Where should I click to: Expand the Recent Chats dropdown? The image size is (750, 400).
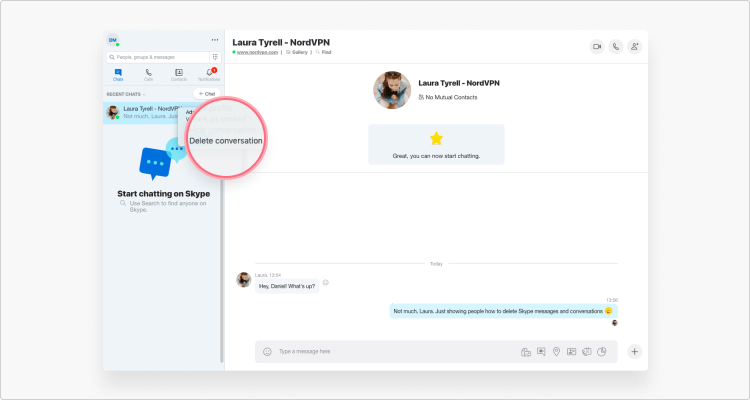(126, 94)
